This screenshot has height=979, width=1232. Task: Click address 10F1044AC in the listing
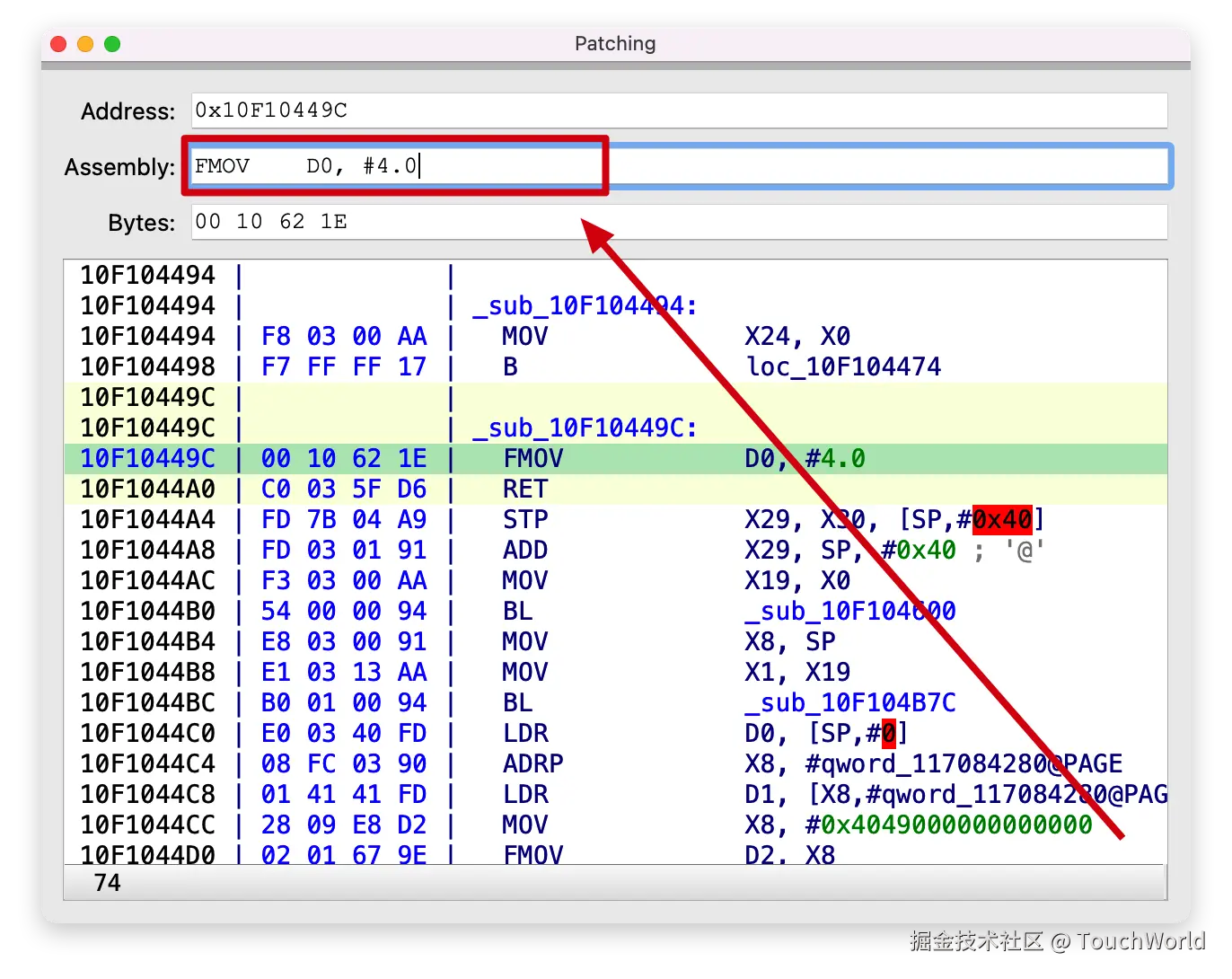coord(148,580)
